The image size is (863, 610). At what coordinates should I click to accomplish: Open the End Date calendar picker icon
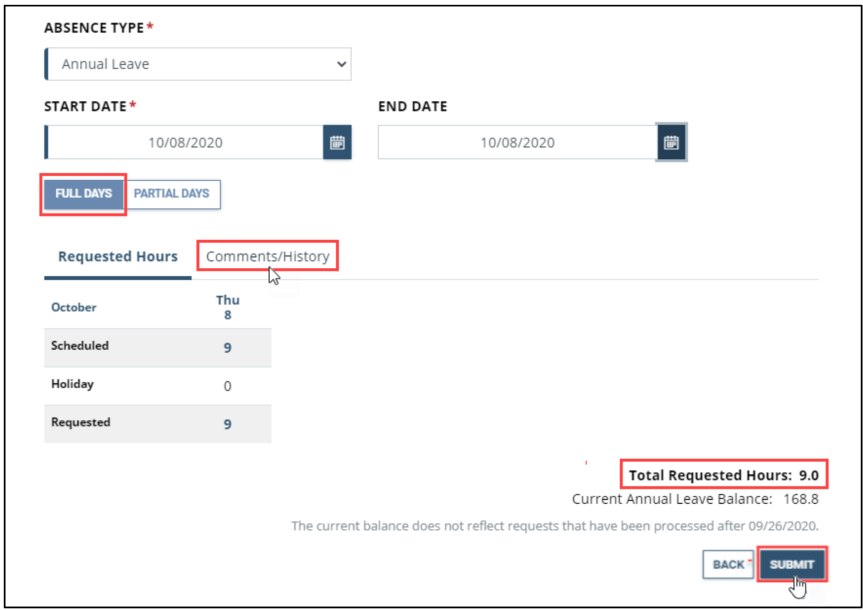[671, 142]
